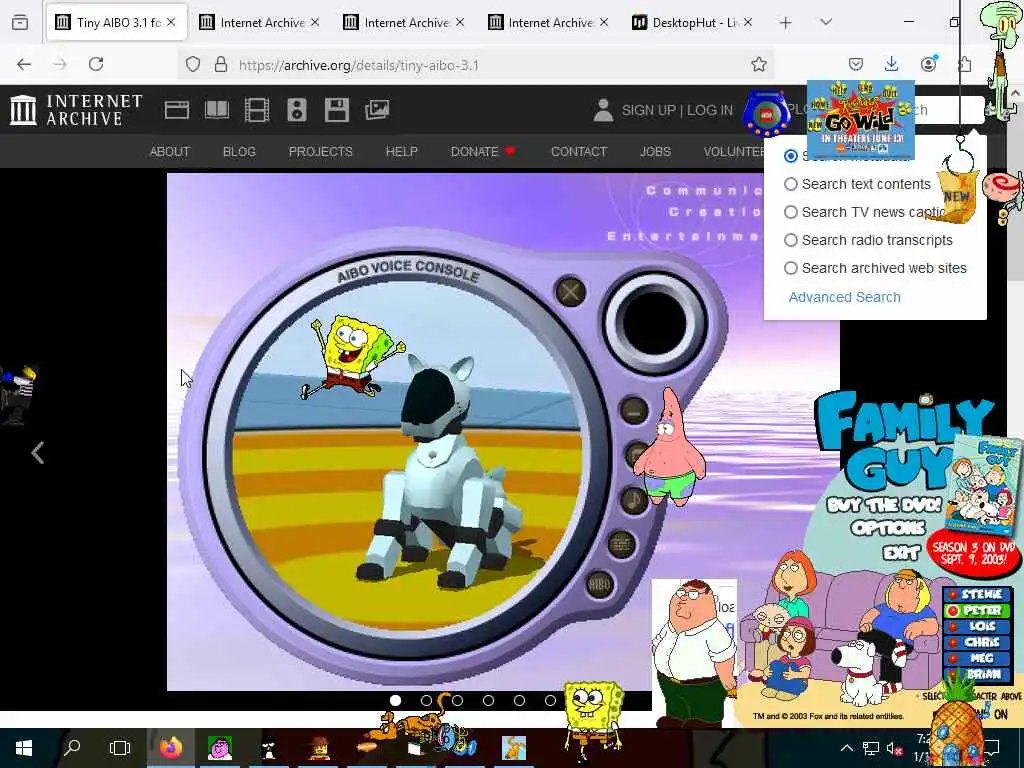Reload the current page
The image size is (1024, 768).
coord(96,64)
